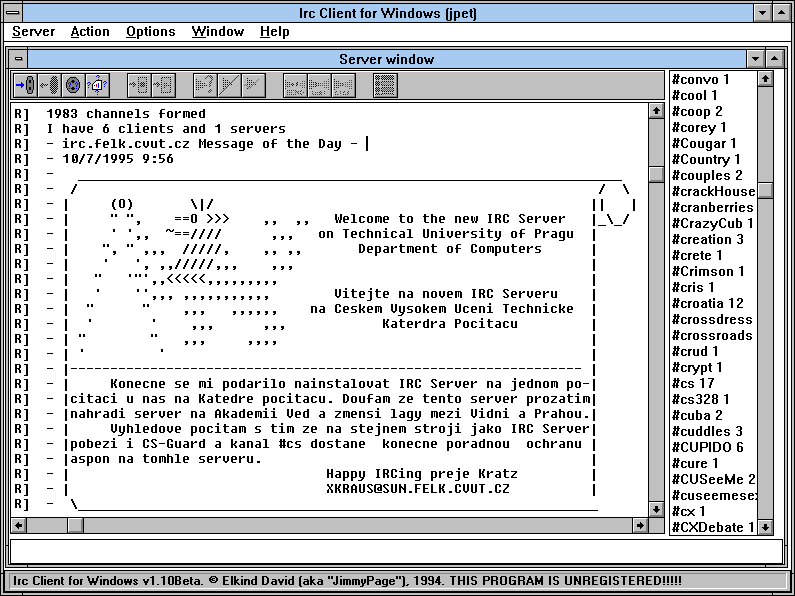Click the Server window title bar down arrow
This screenshot has width=795, height=596.
pyautogui.click(x=755, y=59)
